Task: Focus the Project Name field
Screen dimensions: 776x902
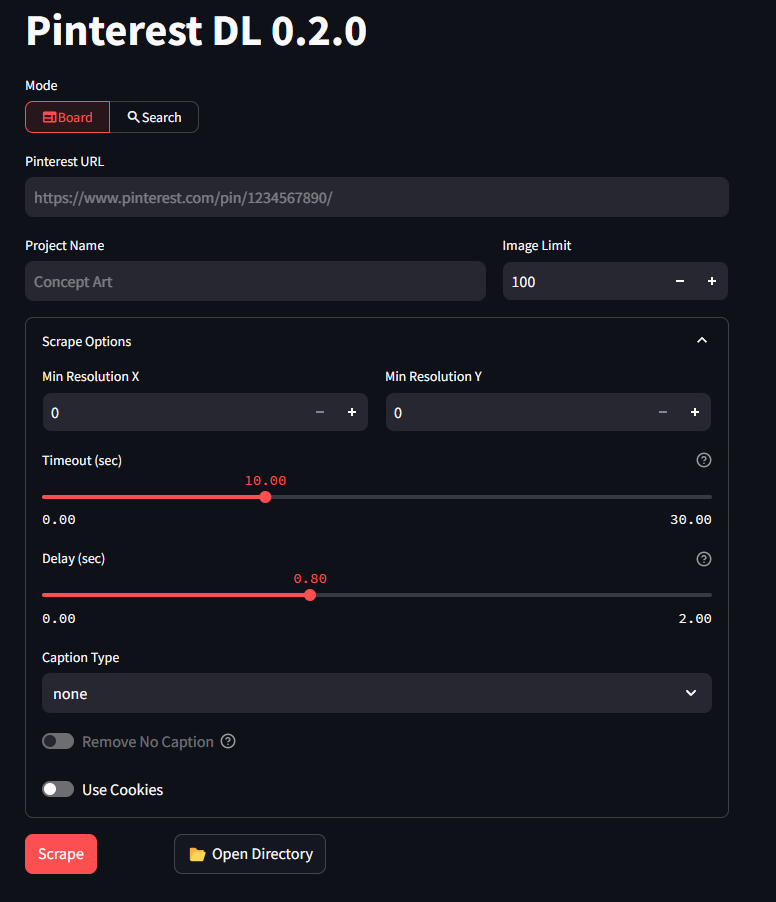Action: coord(255,281)
